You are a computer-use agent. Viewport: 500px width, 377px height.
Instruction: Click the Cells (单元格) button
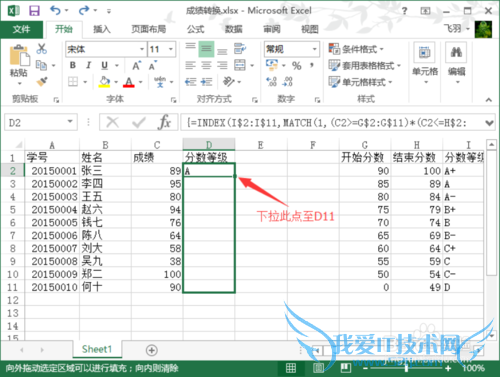click(x=425, y=64)
